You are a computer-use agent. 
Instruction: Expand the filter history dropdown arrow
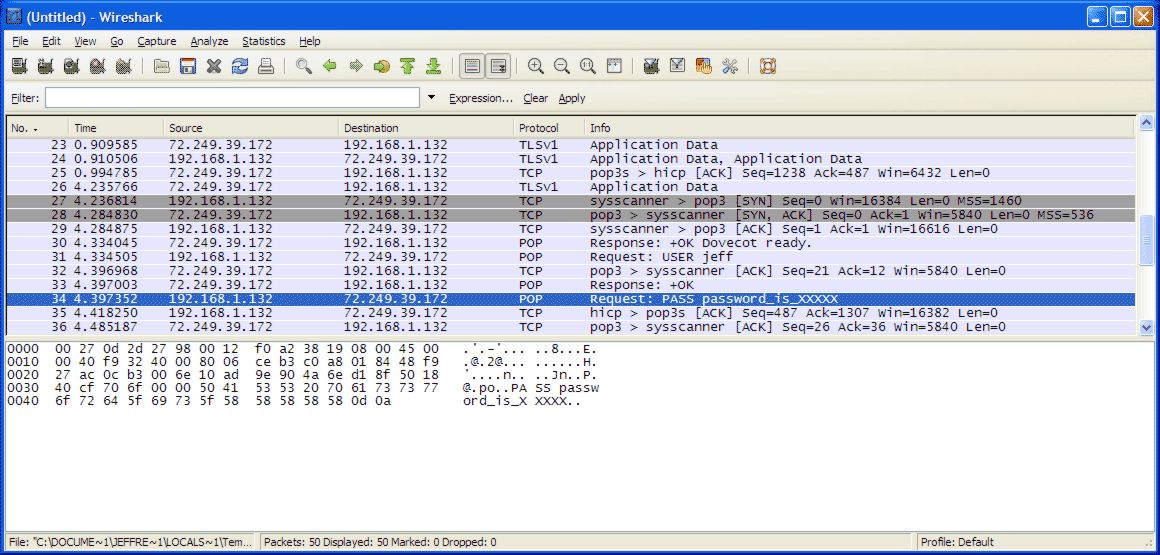(x=432, y=98)
